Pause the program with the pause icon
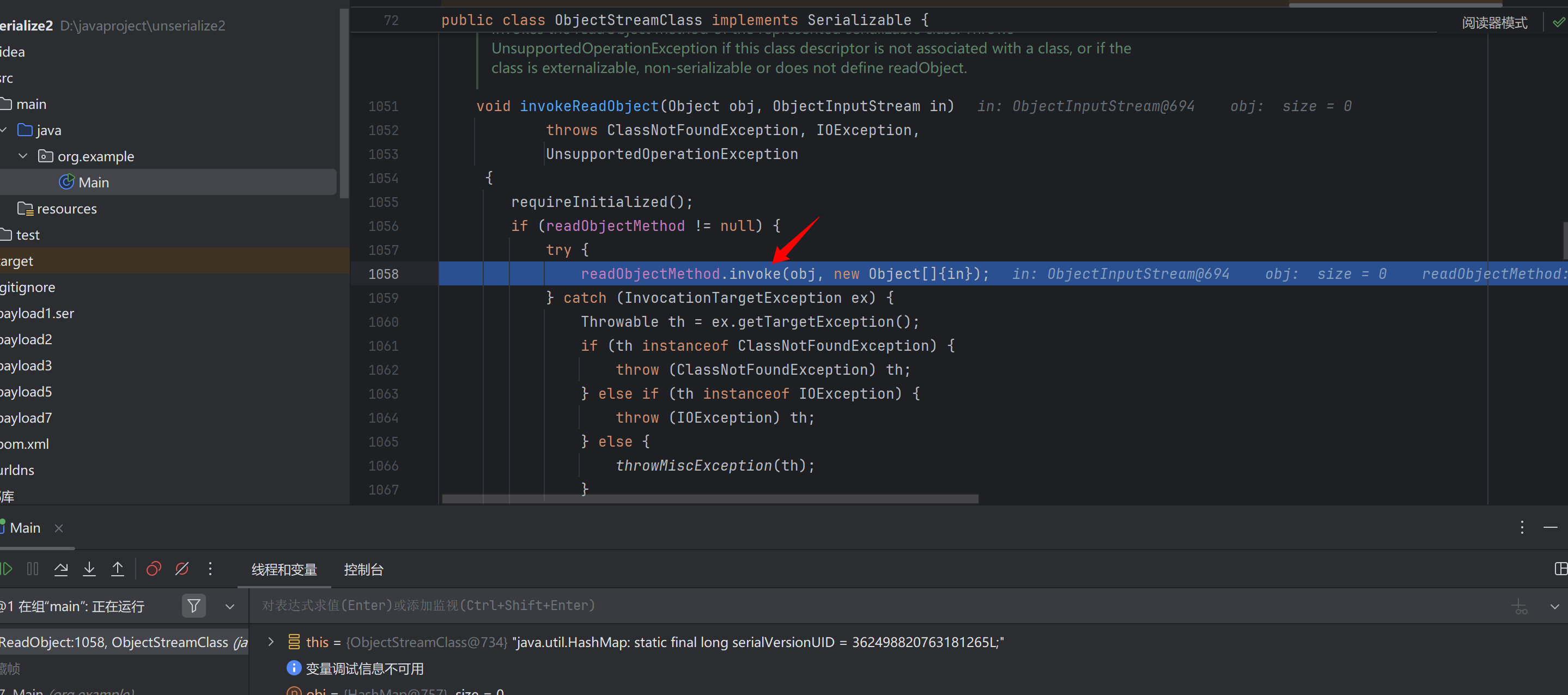The height and width of the screenshot is (695, 1568). coord(33,569)
